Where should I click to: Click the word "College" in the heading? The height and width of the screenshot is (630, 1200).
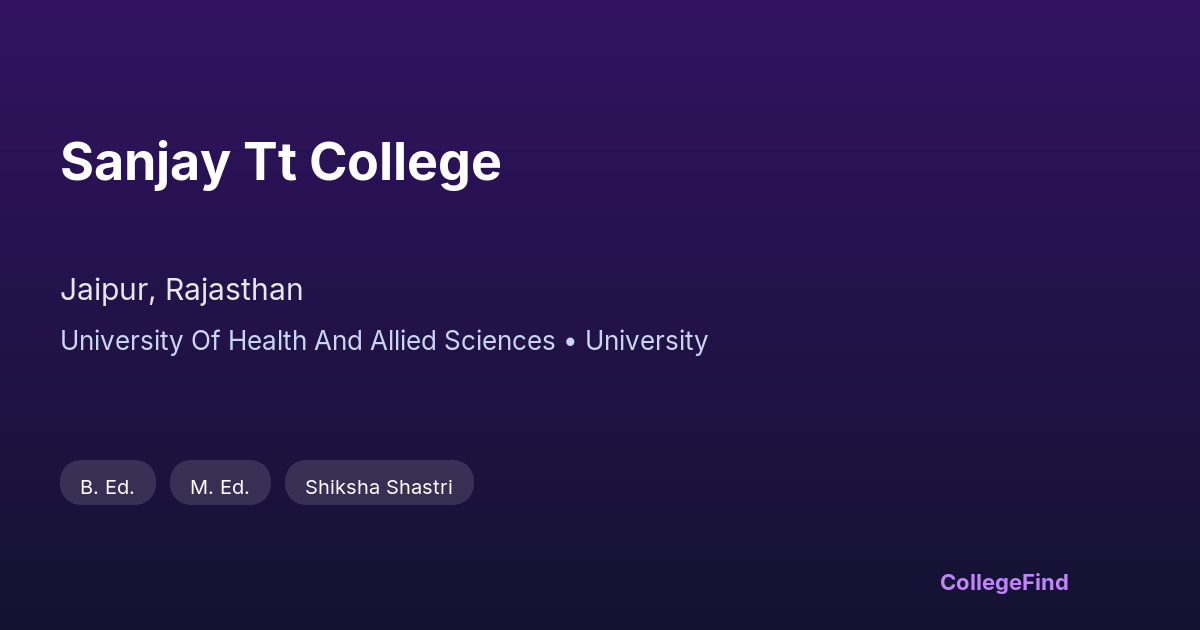pos(404,162)
